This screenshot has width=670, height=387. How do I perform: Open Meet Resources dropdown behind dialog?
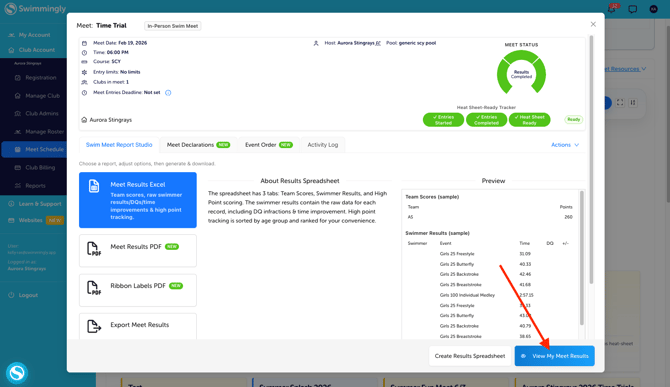(625, 69)
